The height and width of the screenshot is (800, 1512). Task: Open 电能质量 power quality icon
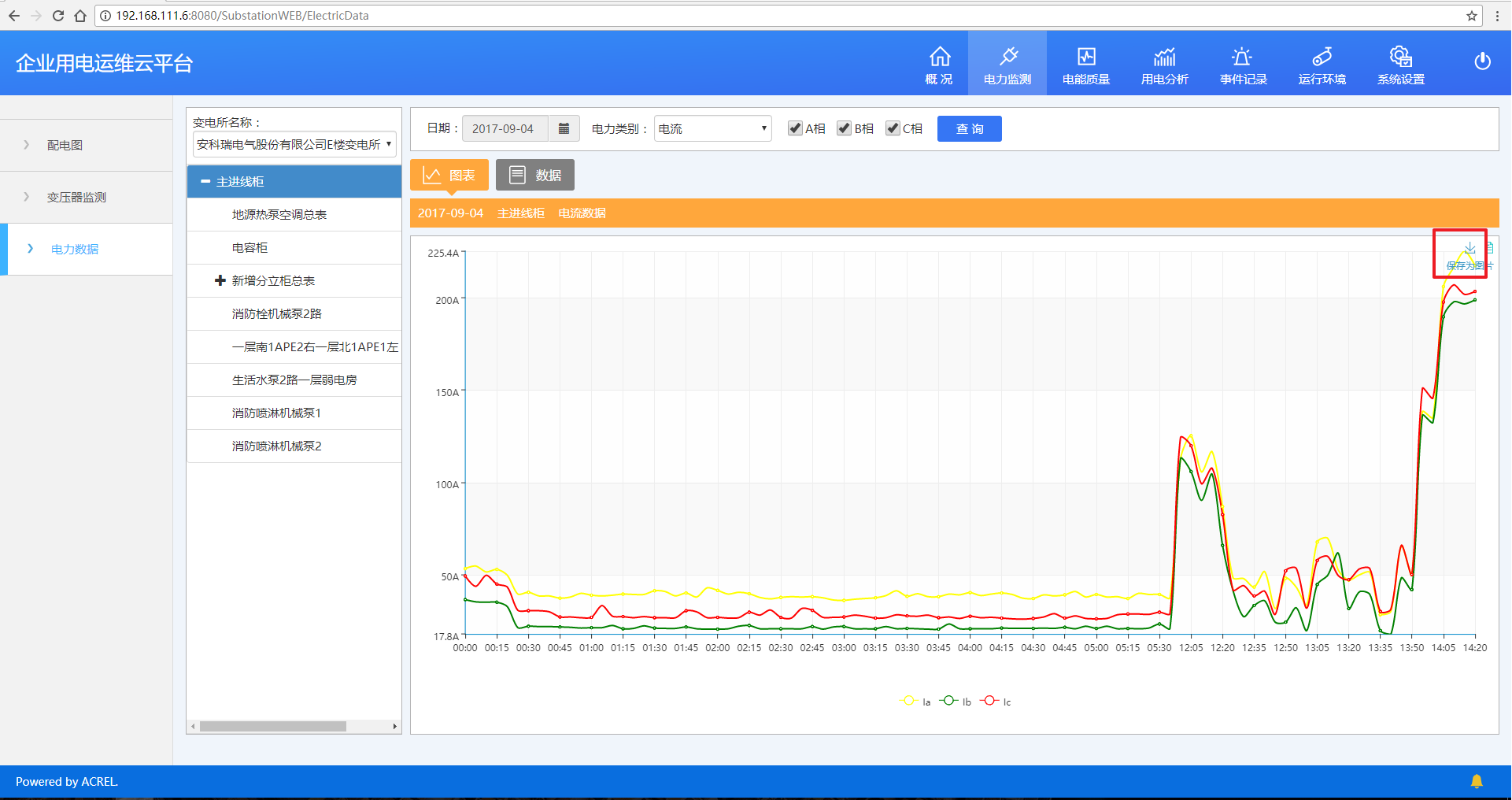(1086, 57)
